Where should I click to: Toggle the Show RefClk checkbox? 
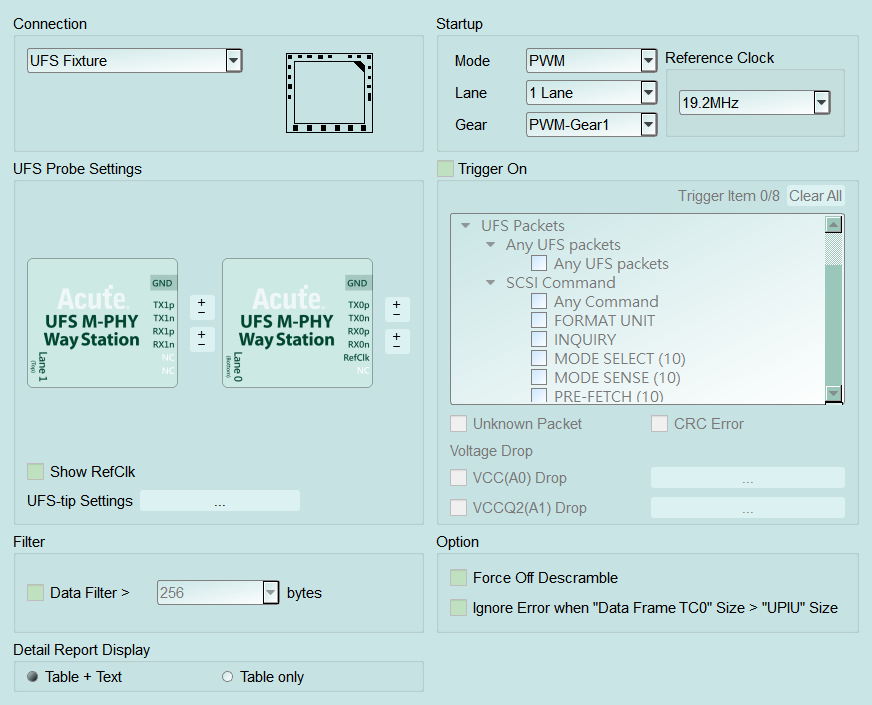(36, 471)
